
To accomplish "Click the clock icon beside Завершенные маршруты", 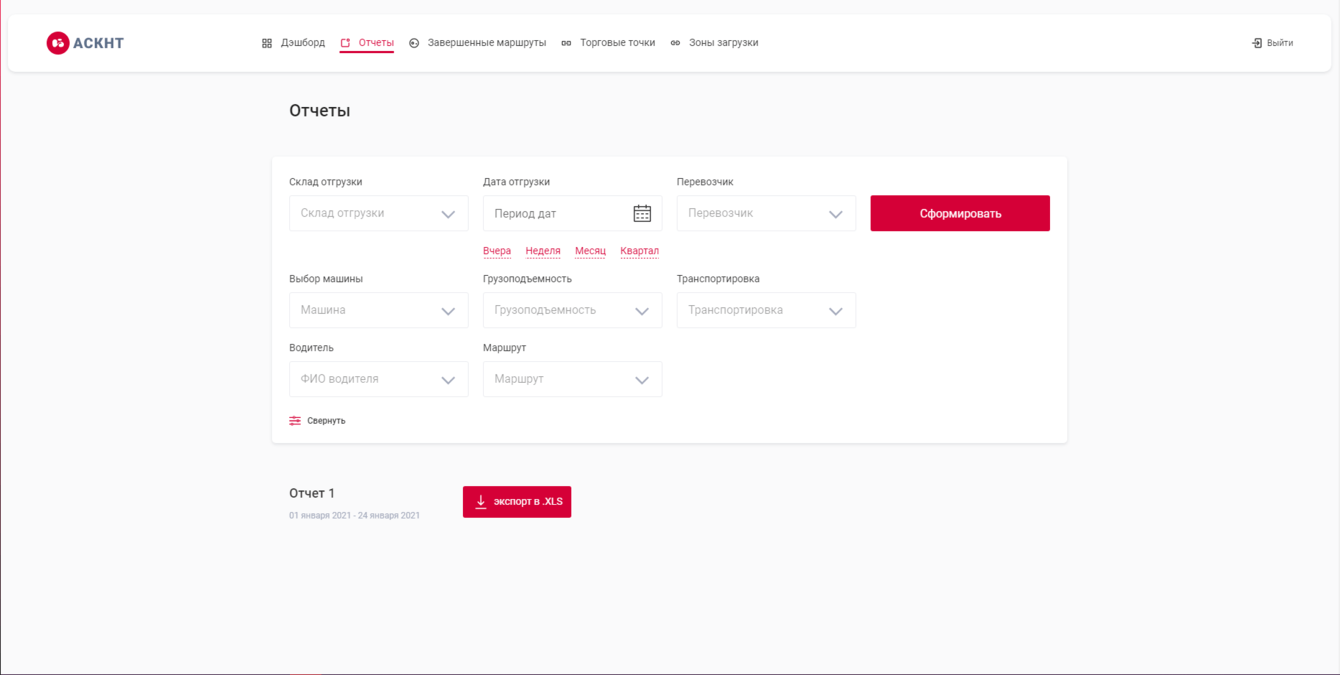I will (x=414, y=42).
